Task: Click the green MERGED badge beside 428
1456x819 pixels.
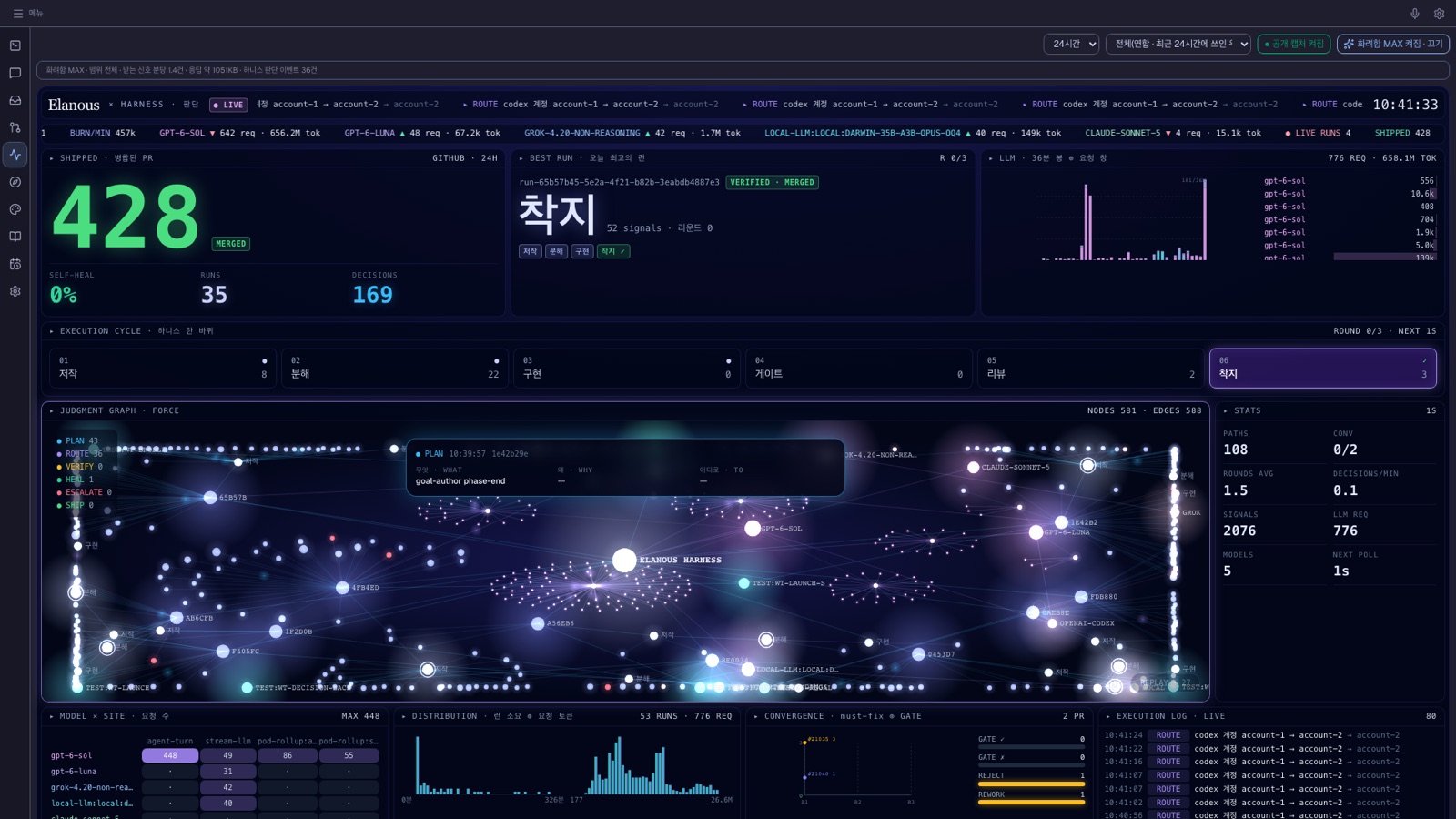Action: 231,244
